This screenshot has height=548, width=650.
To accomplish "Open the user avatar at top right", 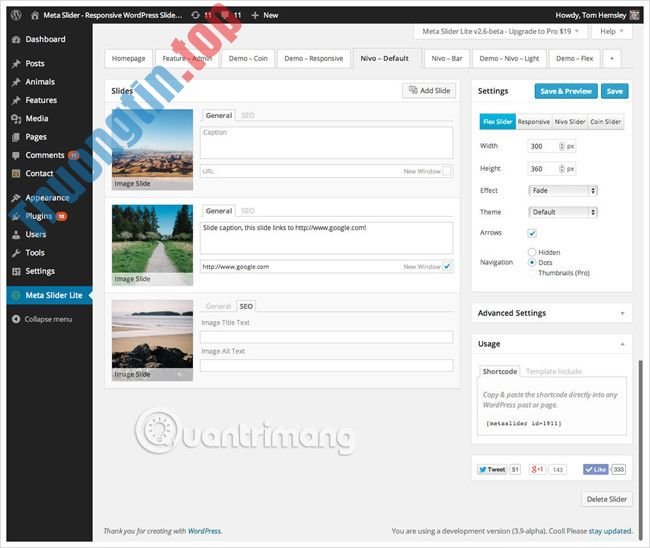I will 634,15.
